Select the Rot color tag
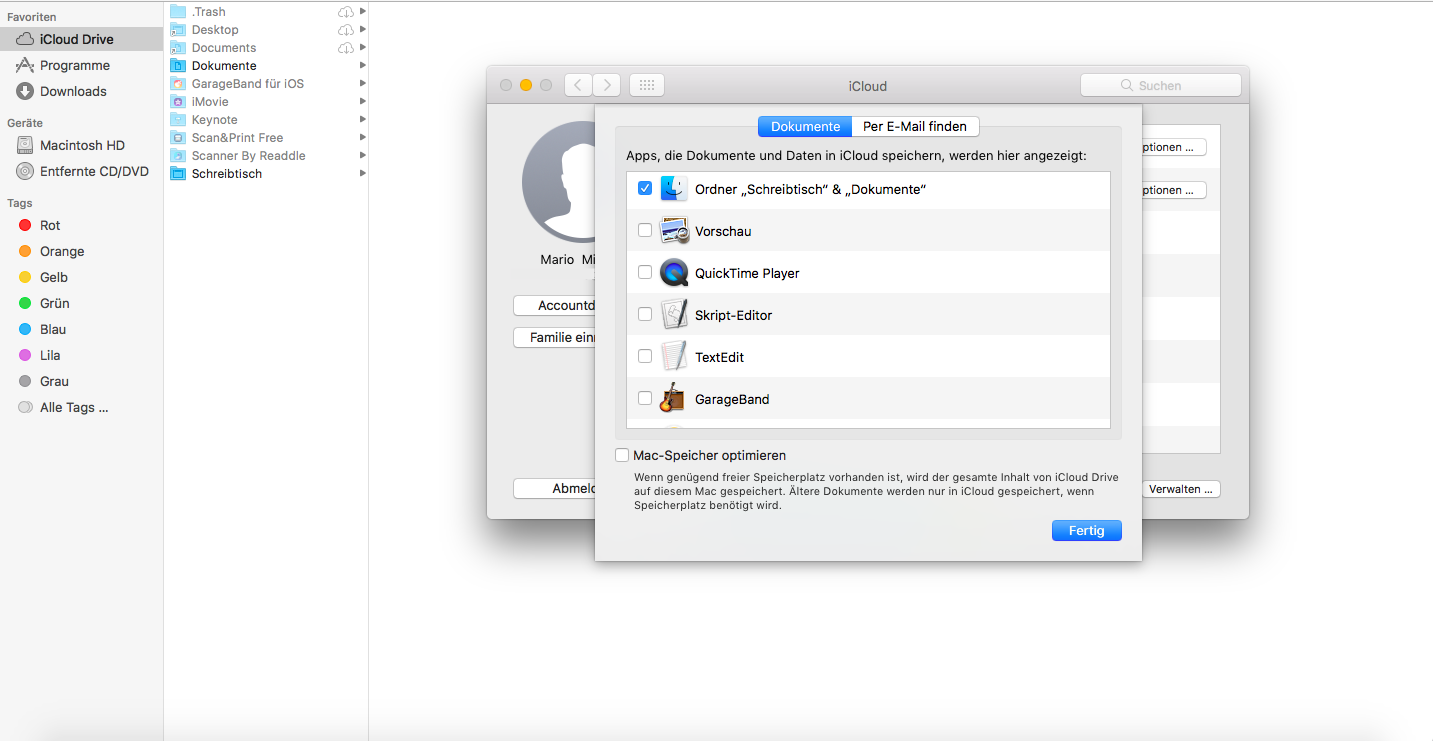 (x=50, y=225)
